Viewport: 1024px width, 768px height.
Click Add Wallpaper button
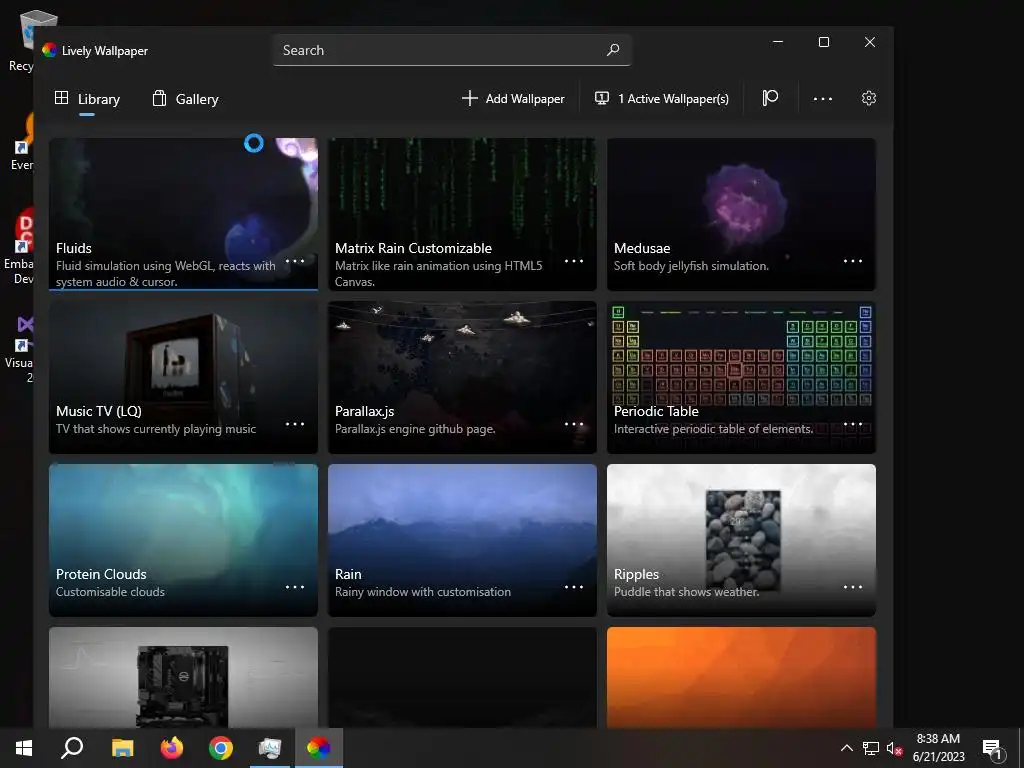[513, 99]
